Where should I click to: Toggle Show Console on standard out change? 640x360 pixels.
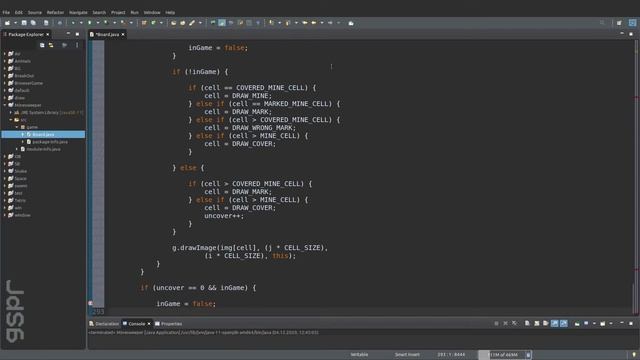click(555, 323)
